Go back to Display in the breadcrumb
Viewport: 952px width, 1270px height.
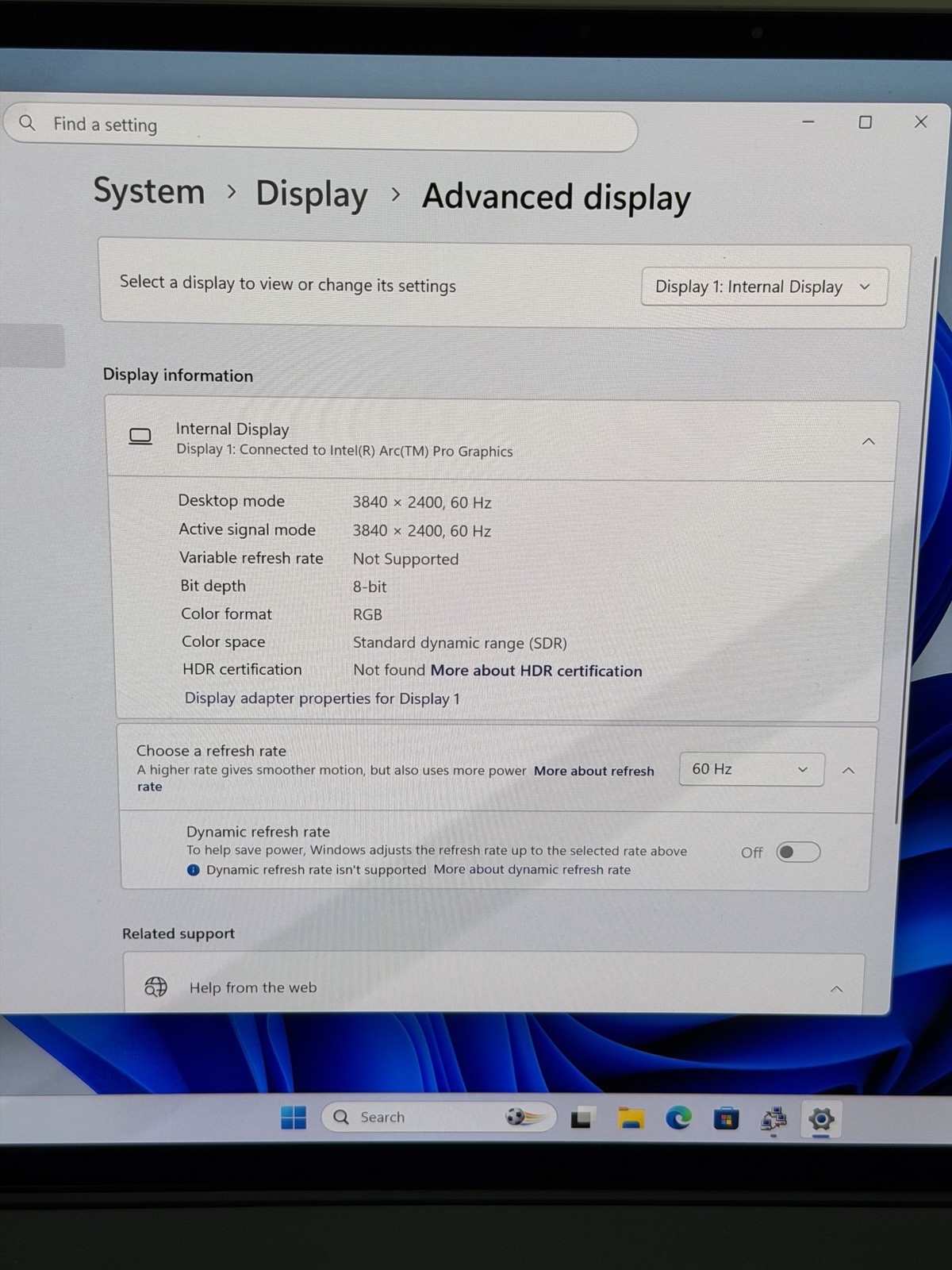pyautogui.click(x=312, y=194)
